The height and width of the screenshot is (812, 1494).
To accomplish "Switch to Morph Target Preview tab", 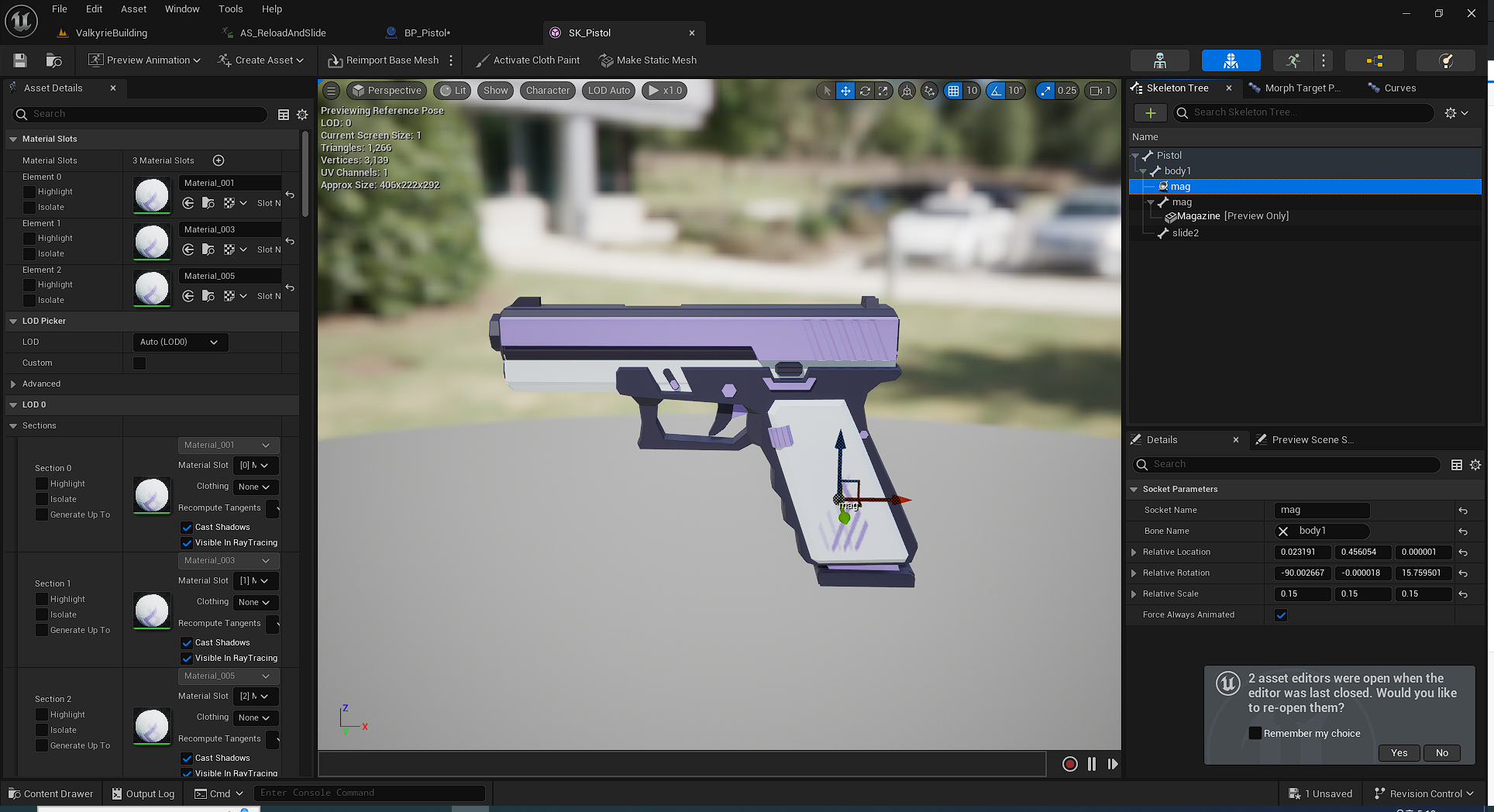I will pos(1302,88).
